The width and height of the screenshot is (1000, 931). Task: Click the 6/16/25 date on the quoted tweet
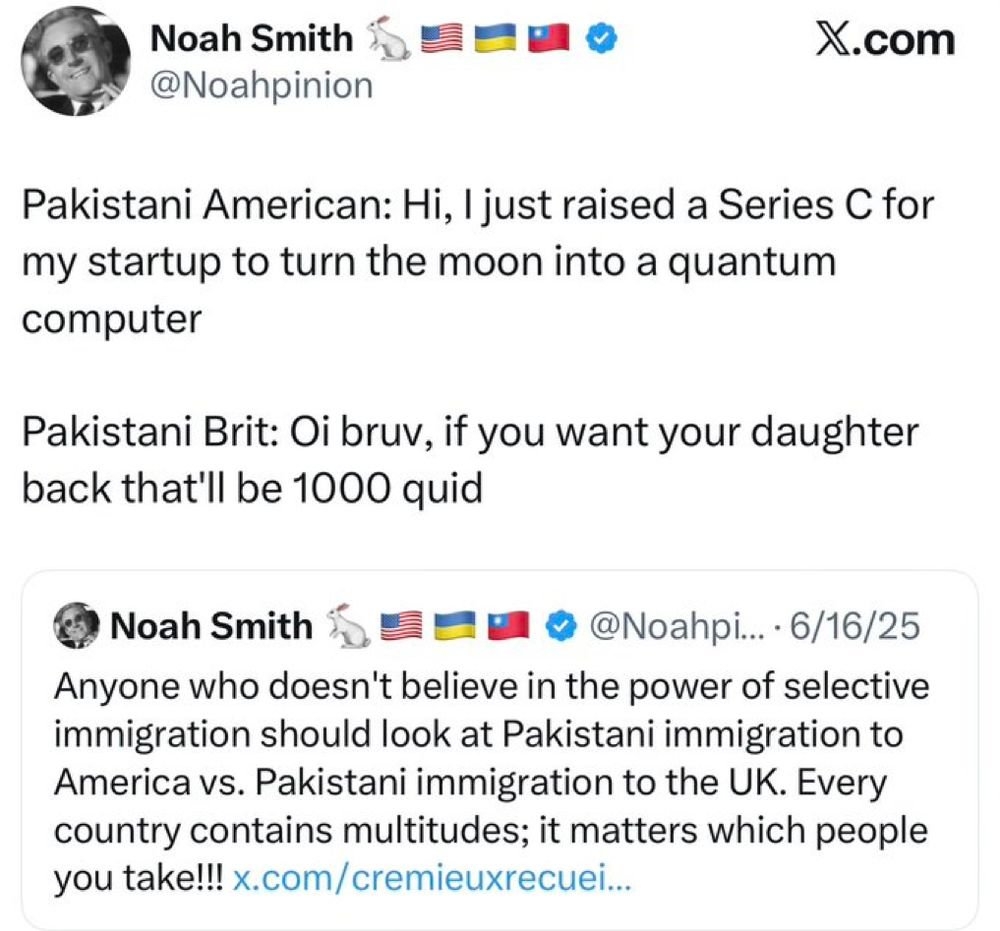coord(856,627)
